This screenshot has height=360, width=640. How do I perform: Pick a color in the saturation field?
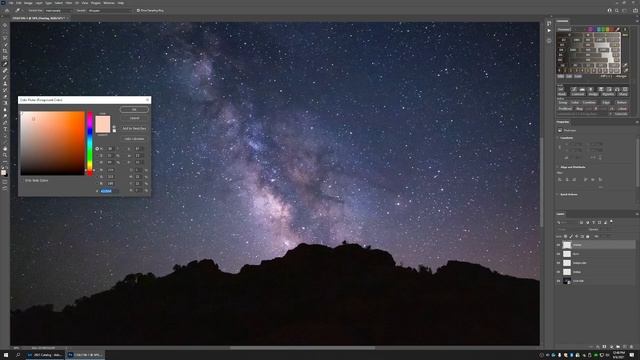[x=53, y=143]
